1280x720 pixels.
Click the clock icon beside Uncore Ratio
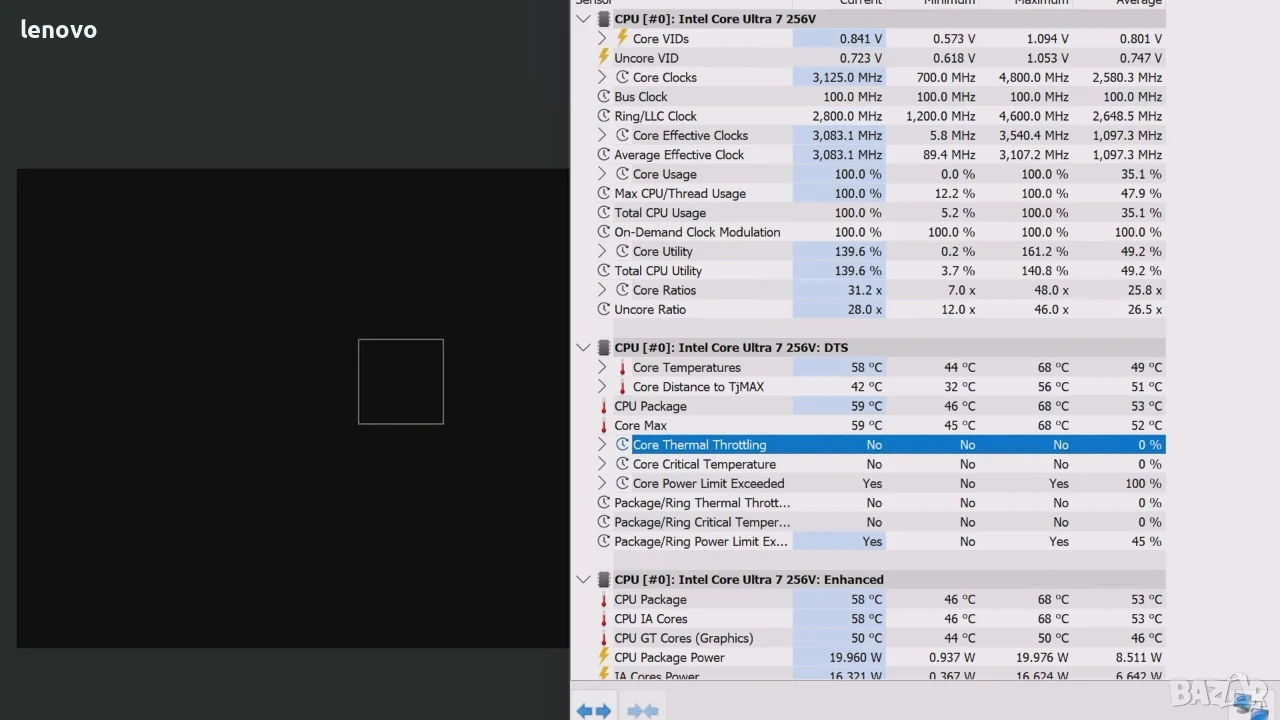604,309
